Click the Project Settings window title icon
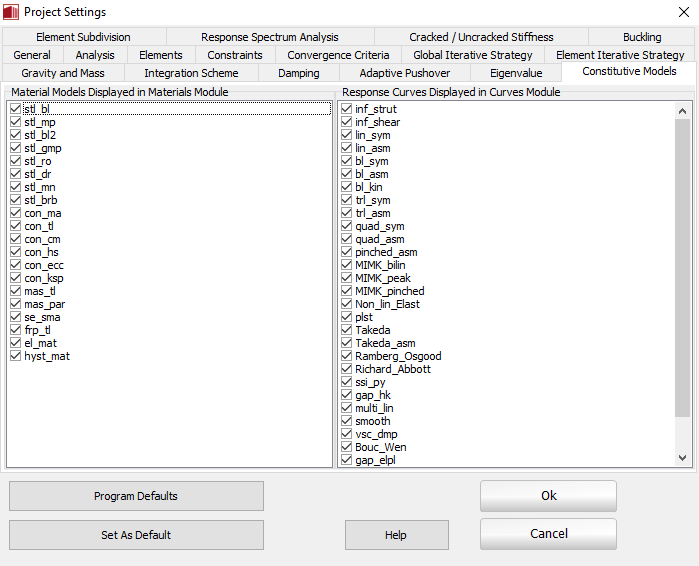The height and width of the screenshot is (566, 699). coord(11,12)
